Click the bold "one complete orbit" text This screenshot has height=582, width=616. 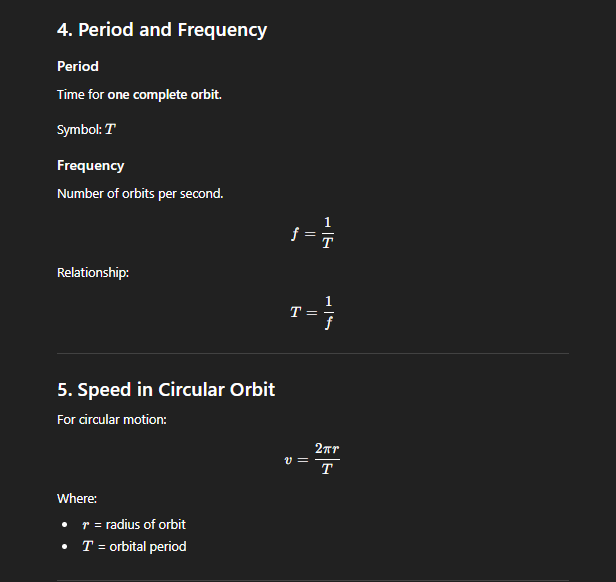click(164, 95)
